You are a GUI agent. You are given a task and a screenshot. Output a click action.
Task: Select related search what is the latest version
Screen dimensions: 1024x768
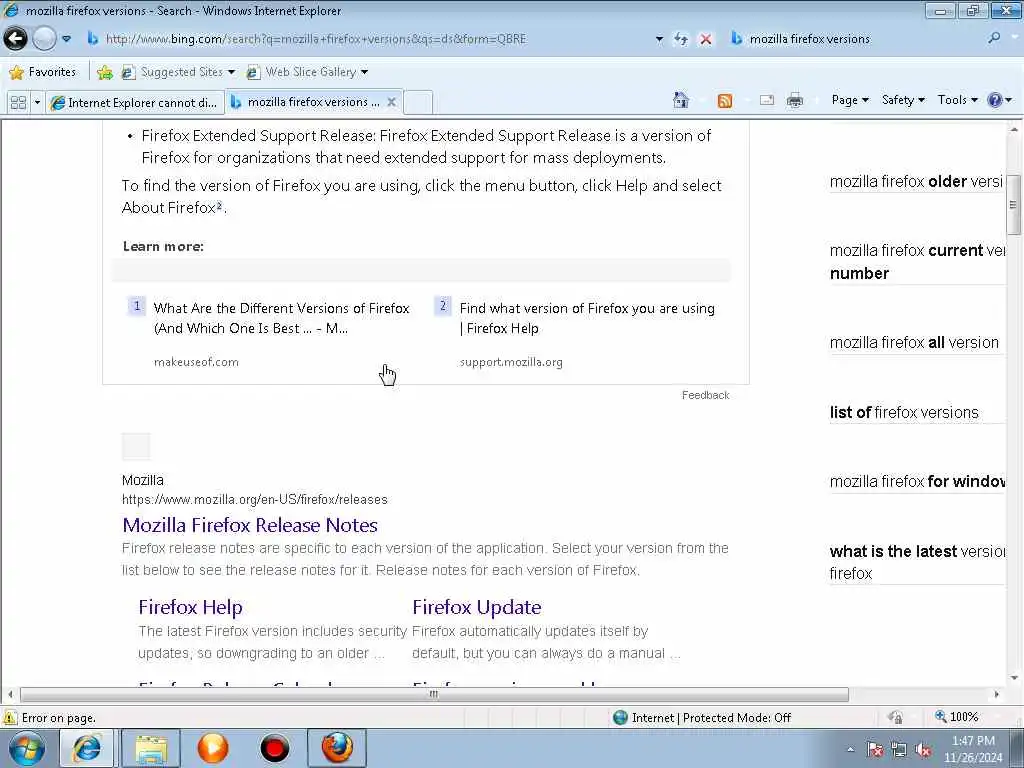coord(917,562)
